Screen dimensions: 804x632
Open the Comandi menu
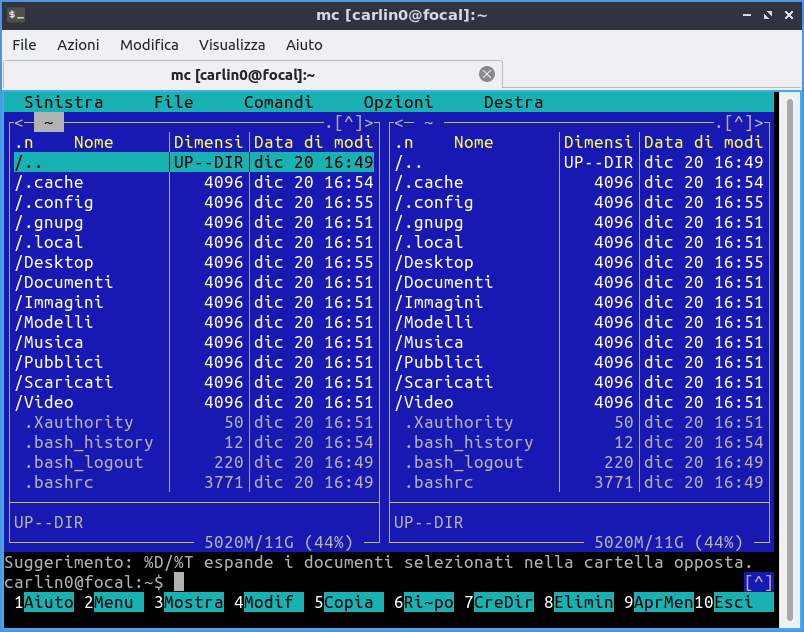tap(278, 102)
